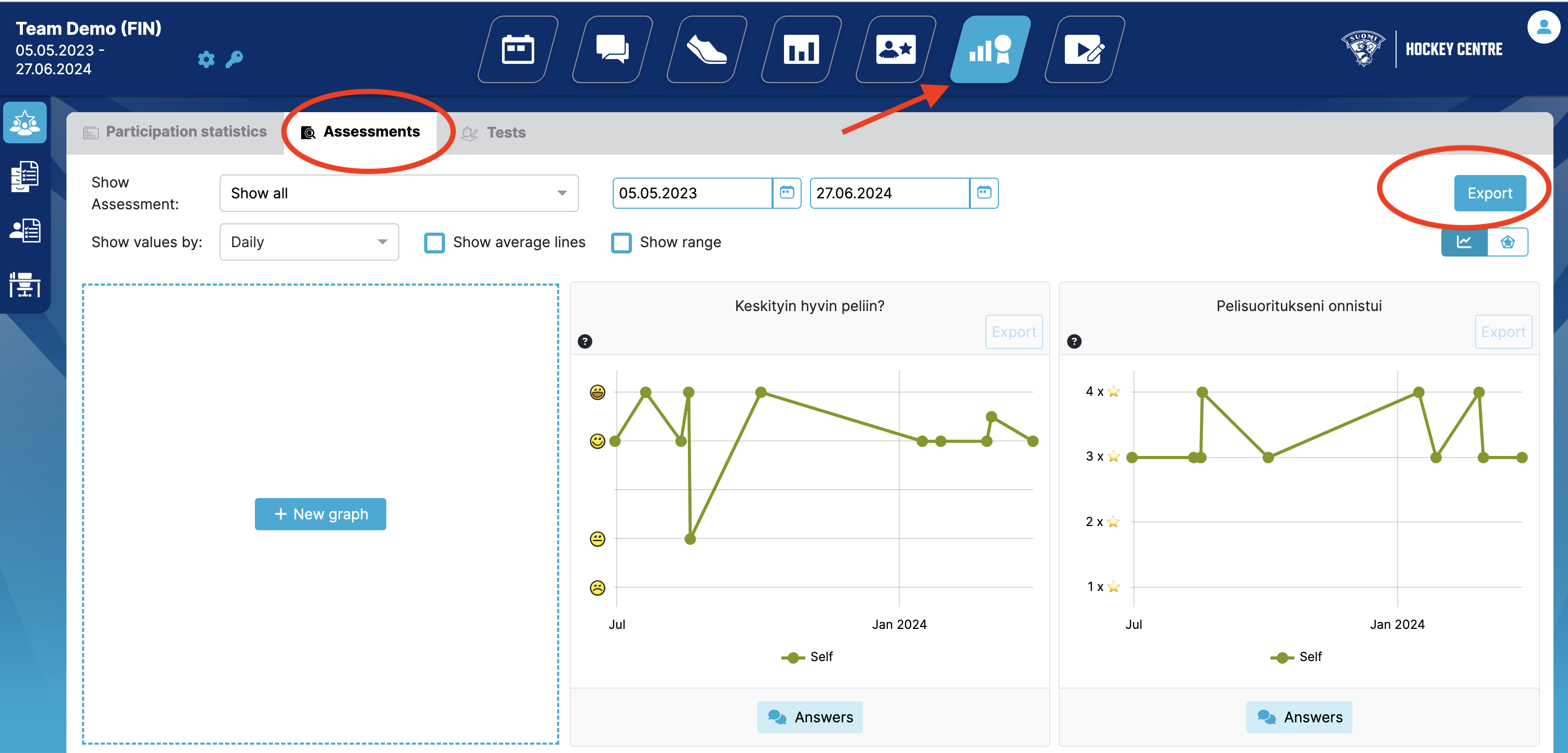Click the key access icon
1568x753 pixels.
point(234,59)
